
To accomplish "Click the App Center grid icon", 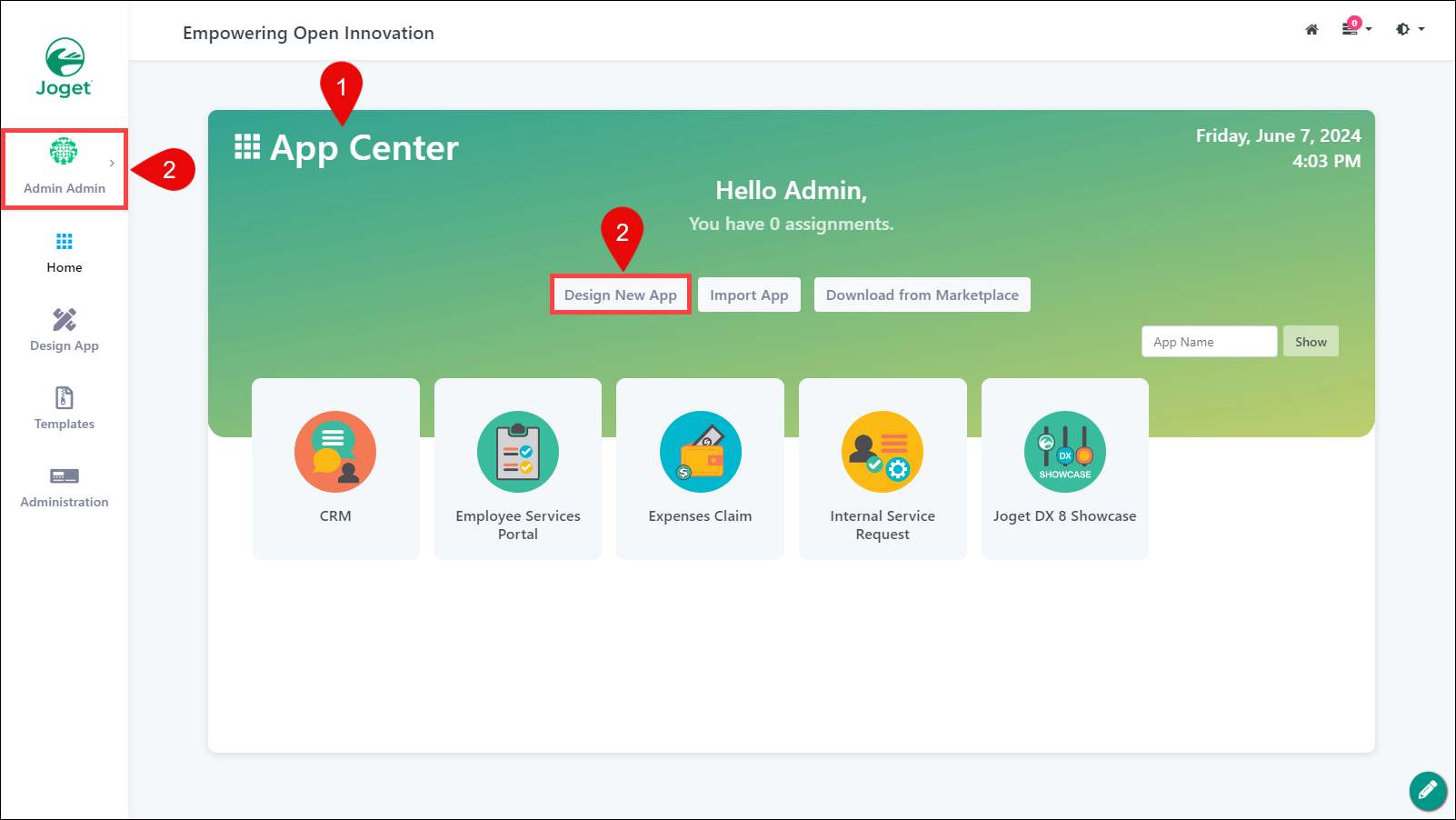I will tap(247, 146).
